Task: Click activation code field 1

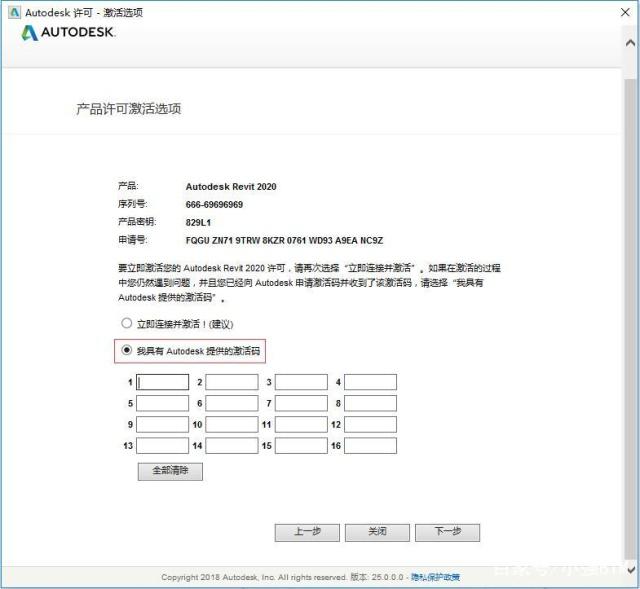Action: (162, 382)
